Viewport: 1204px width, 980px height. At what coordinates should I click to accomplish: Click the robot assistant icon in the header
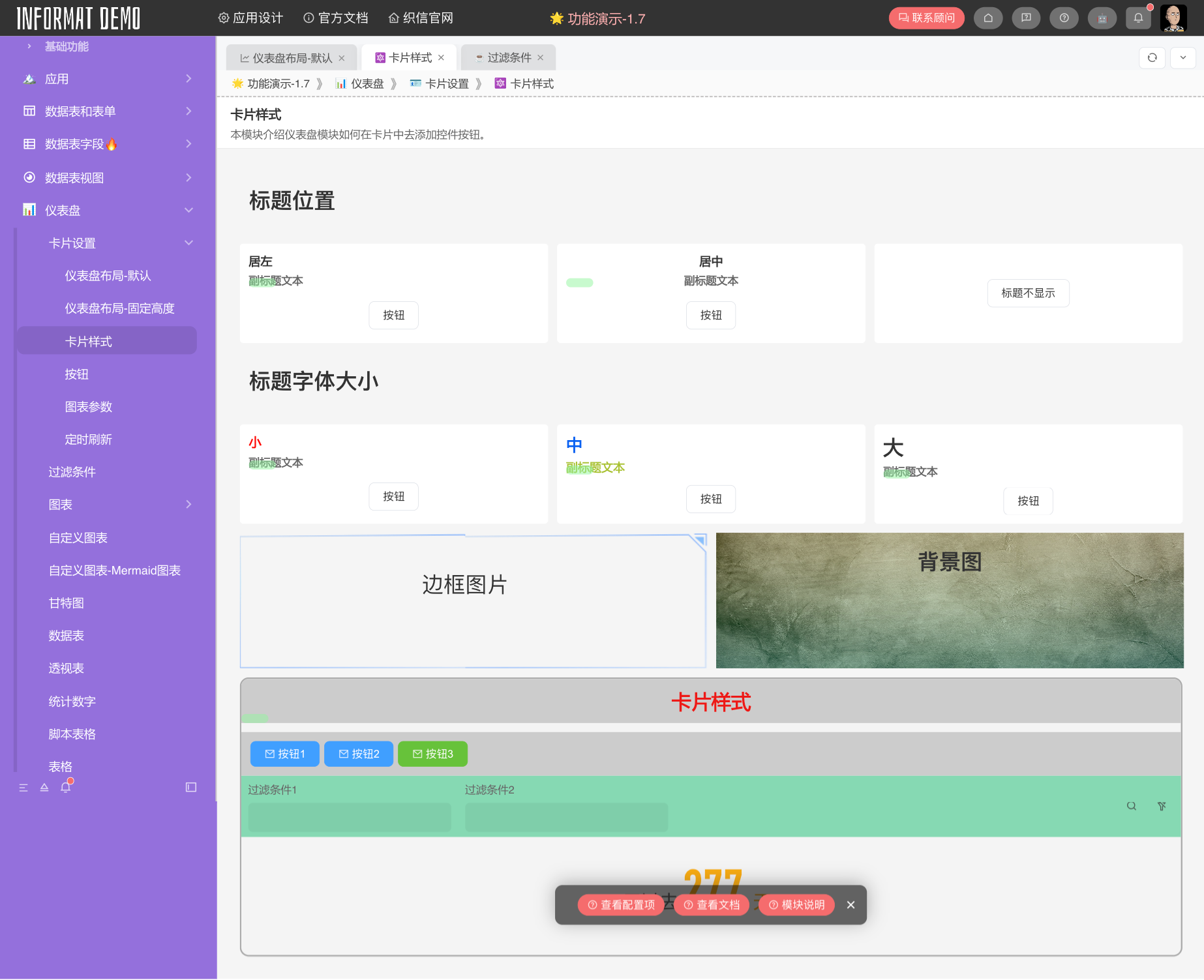click(1102, 18)
